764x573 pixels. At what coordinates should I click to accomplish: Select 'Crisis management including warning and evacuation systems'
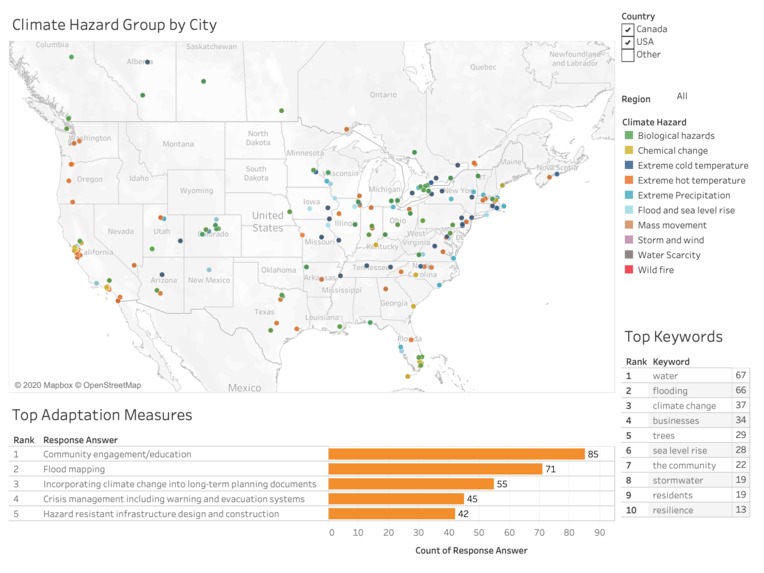coord(173,499)
